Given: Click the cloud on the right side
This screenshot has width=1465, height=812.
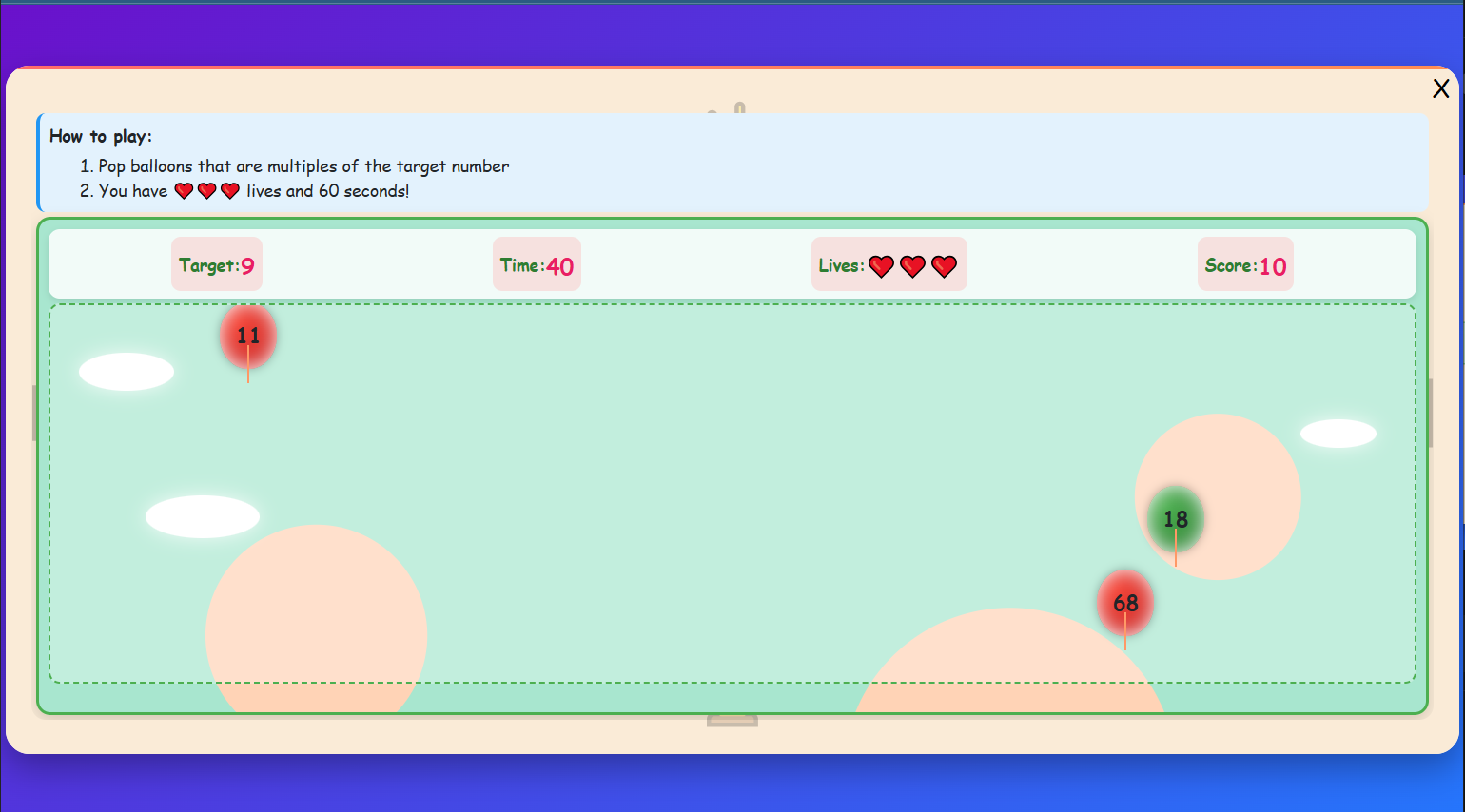Looking at the screenshot, I should click(1338, 432).
